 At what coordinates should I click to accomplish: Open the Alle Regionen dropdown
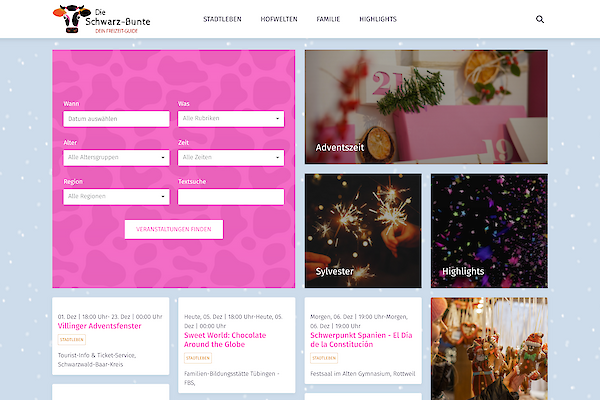[x=116, y=197]
